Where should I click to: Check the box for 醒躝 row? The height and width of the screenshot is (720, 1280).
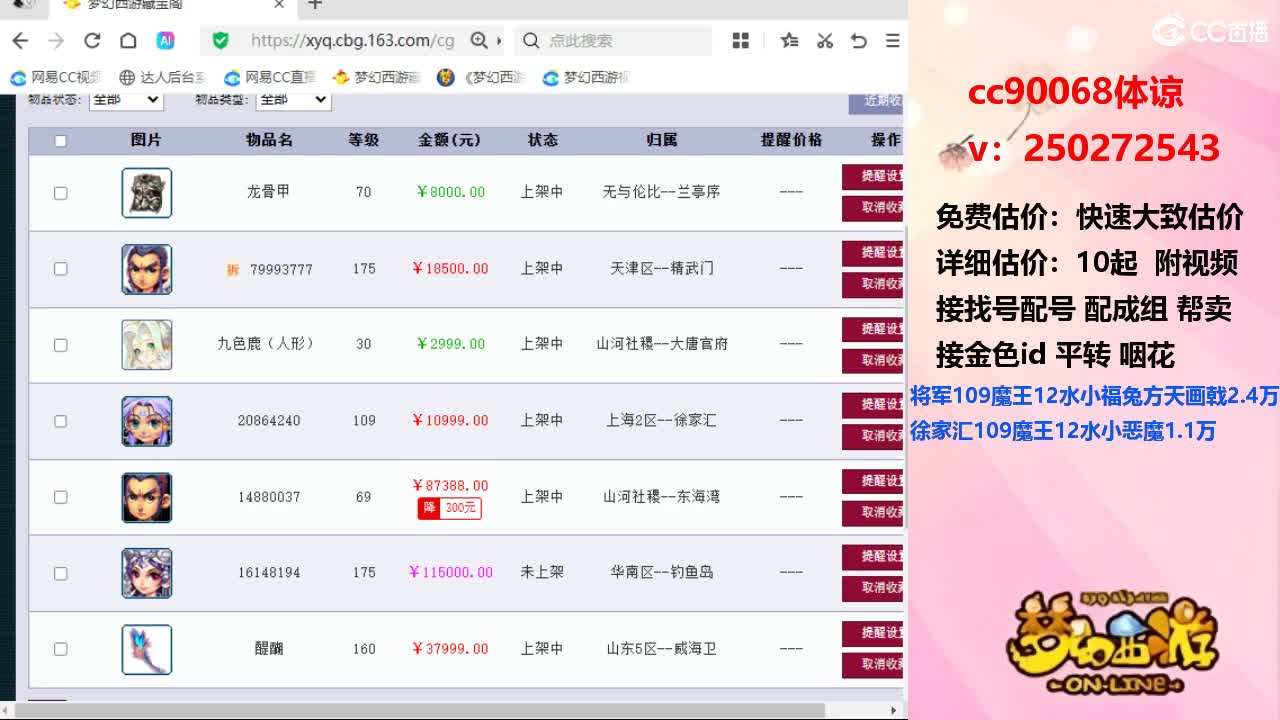(x=60, y=649)
